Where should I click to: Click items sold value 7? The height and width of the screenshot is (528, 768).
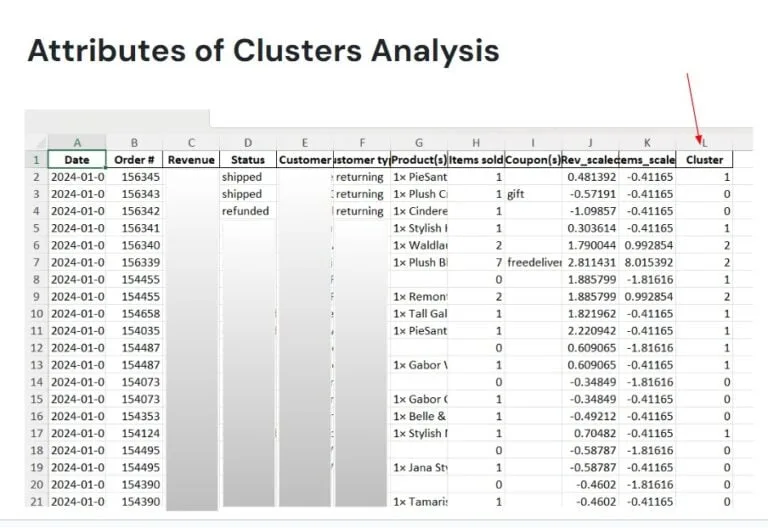pos(476,262)
